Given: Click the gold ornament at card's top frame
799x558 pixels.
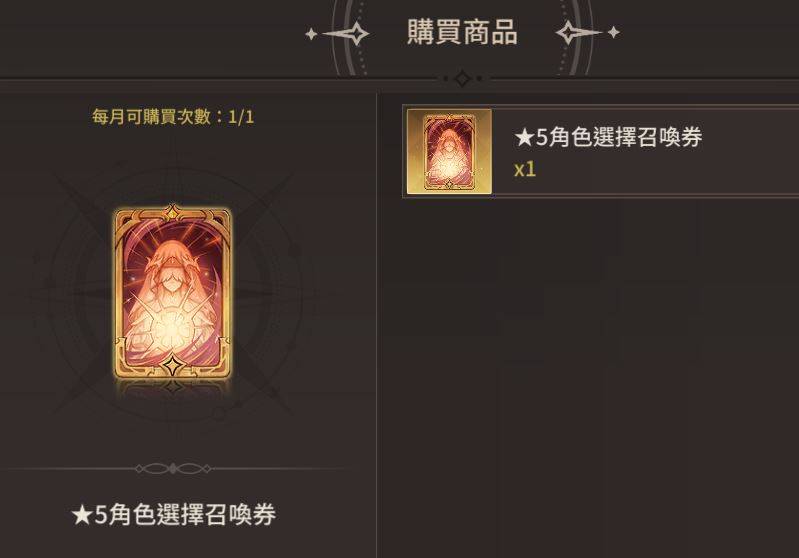Looking at the screenshot, I should click(x=172, y=211).
